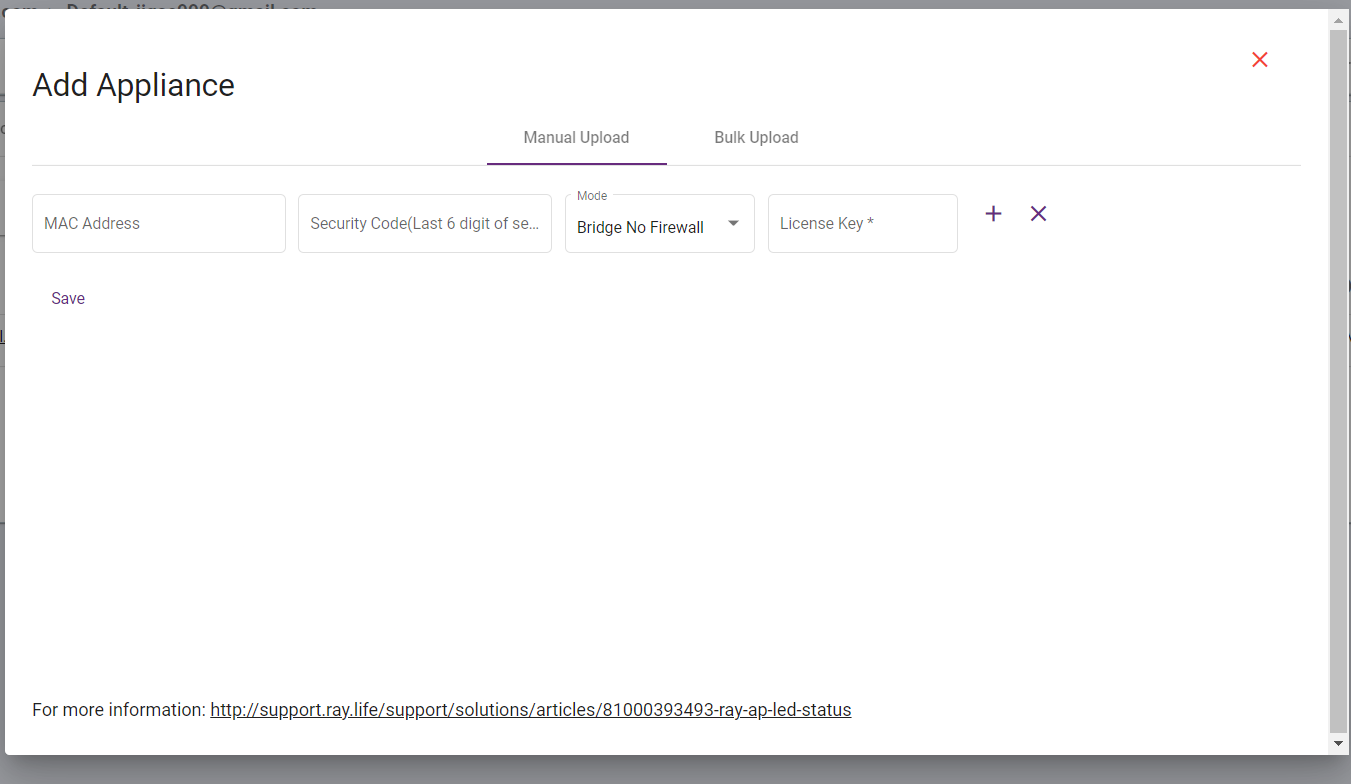This screenshot has height=784, width=1351.
Task: Remove the appliance row with purple X
Action: point(1039,213)
